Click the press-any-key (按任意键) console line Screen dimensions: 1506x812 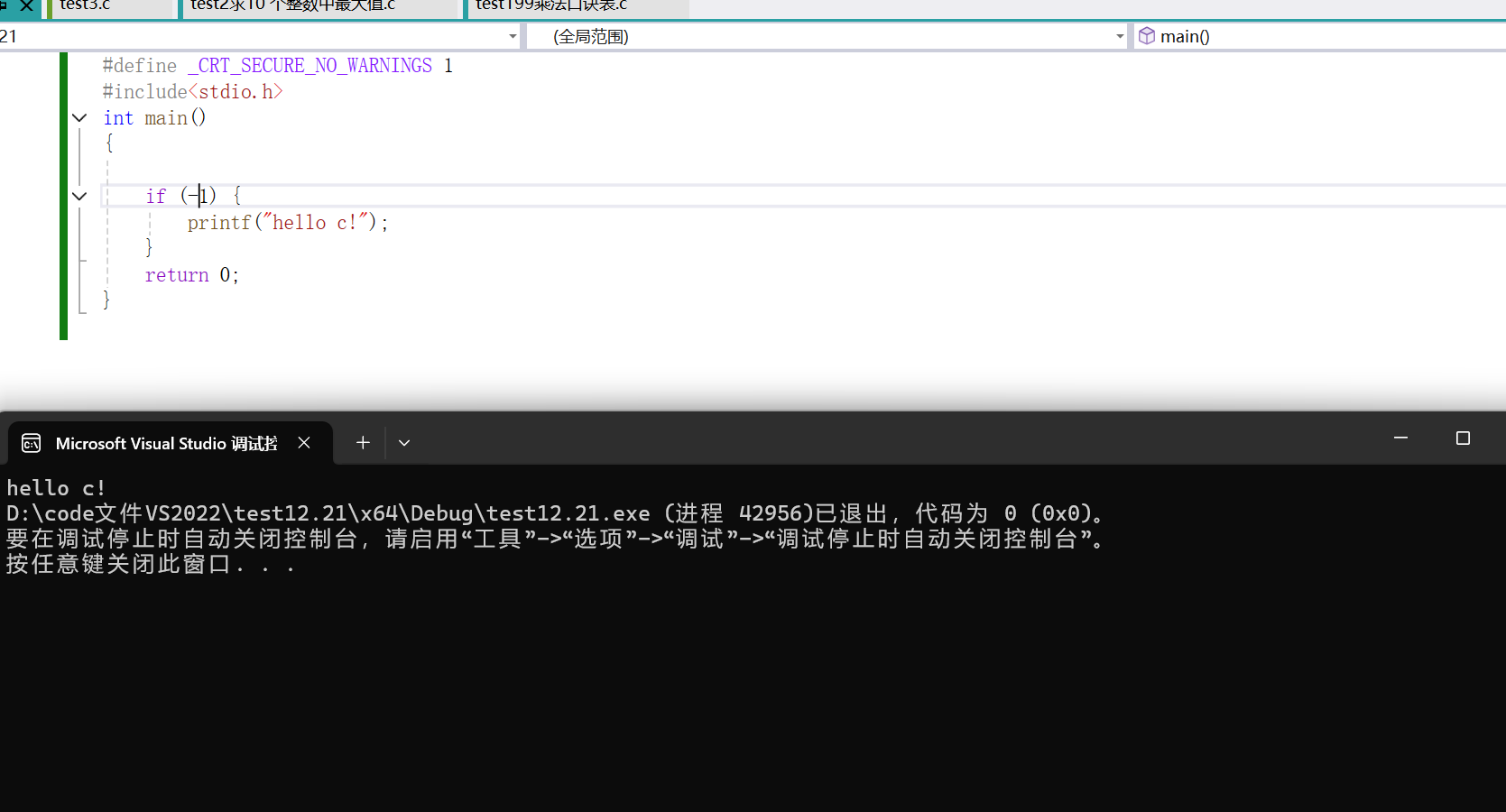pyautogui.click(x=152, y=565)
